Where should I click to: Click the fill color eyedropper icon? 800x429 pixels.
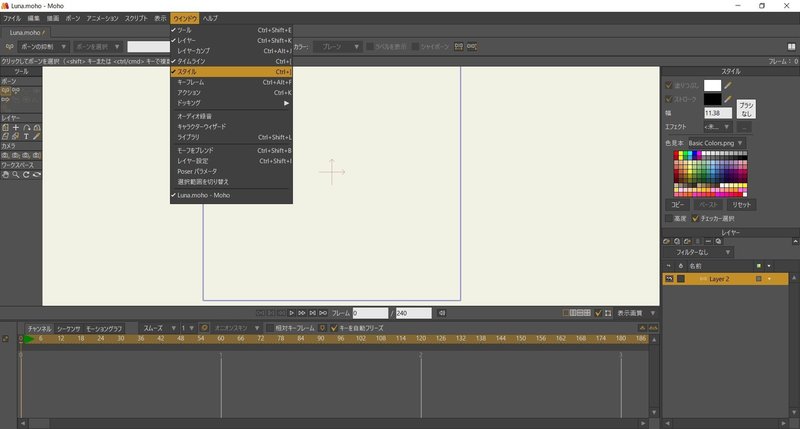coord(728,85)
